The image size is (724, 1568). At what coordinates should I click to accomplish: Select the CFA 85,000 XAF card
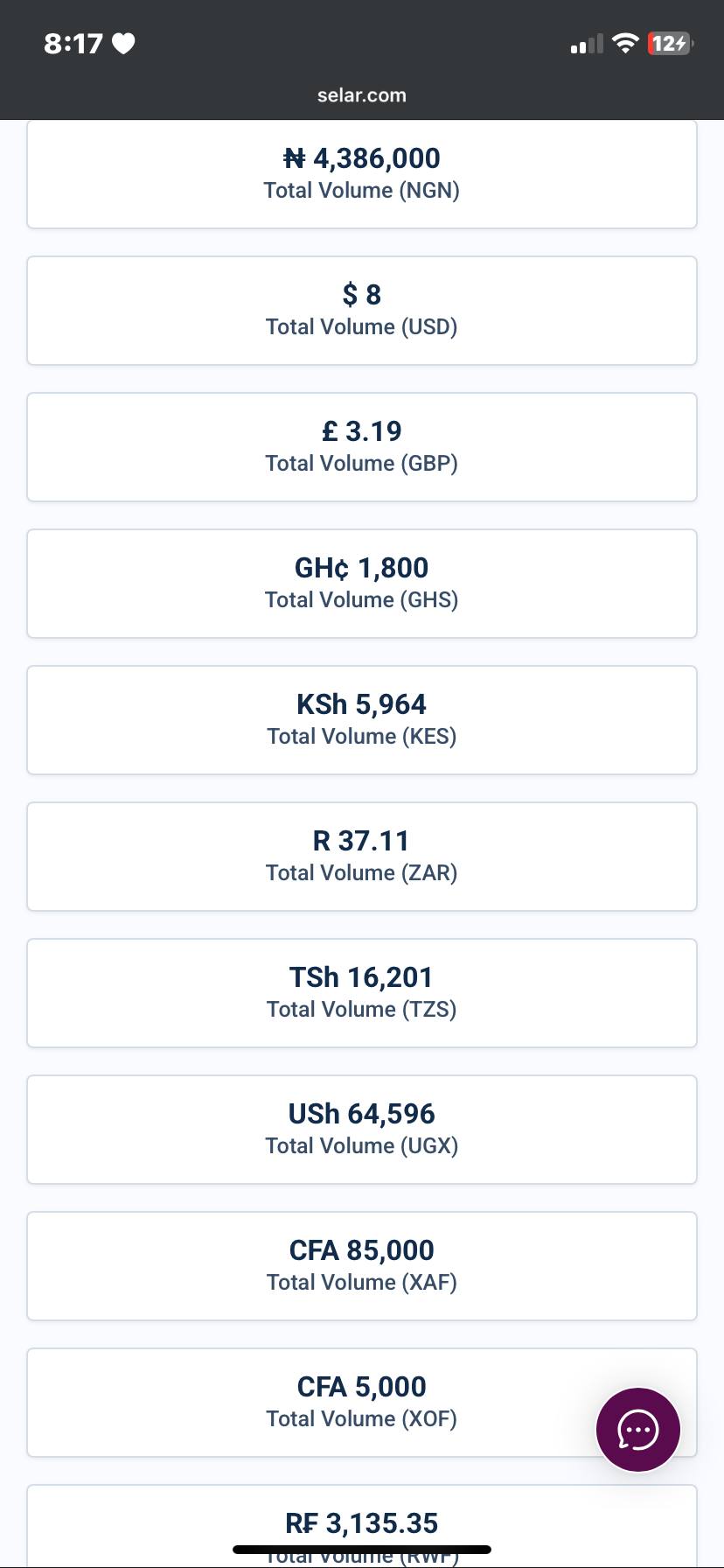pyautogui.click(x=362, y=1266)
